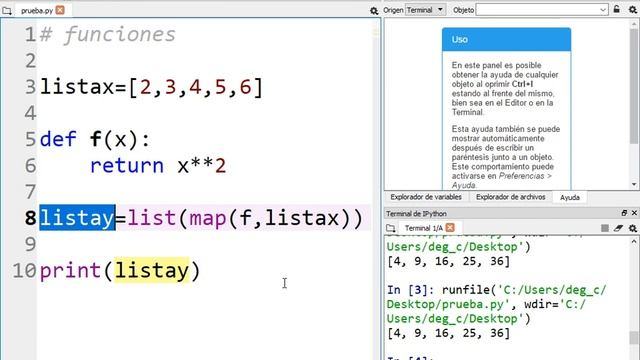Click line number 8 in the editor
The image size is (640, 360).
30,218
